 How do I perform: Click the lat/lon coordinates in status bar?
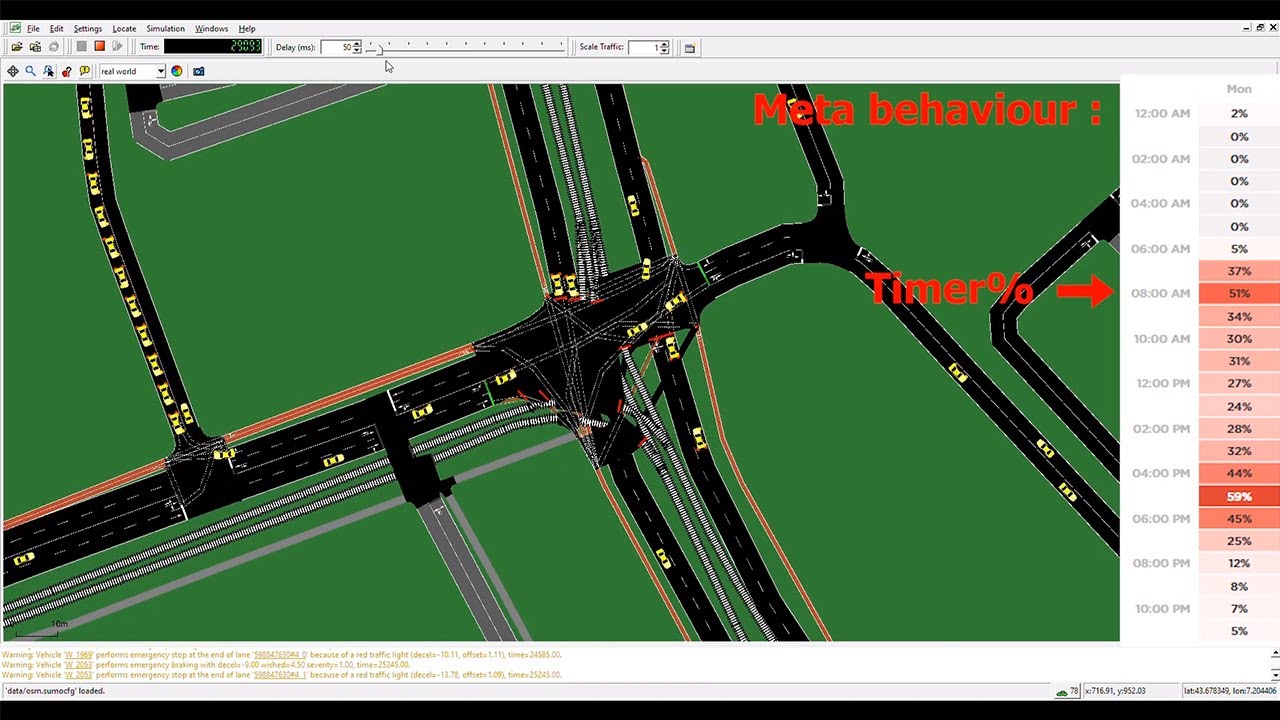click(x=1229, y=691)
